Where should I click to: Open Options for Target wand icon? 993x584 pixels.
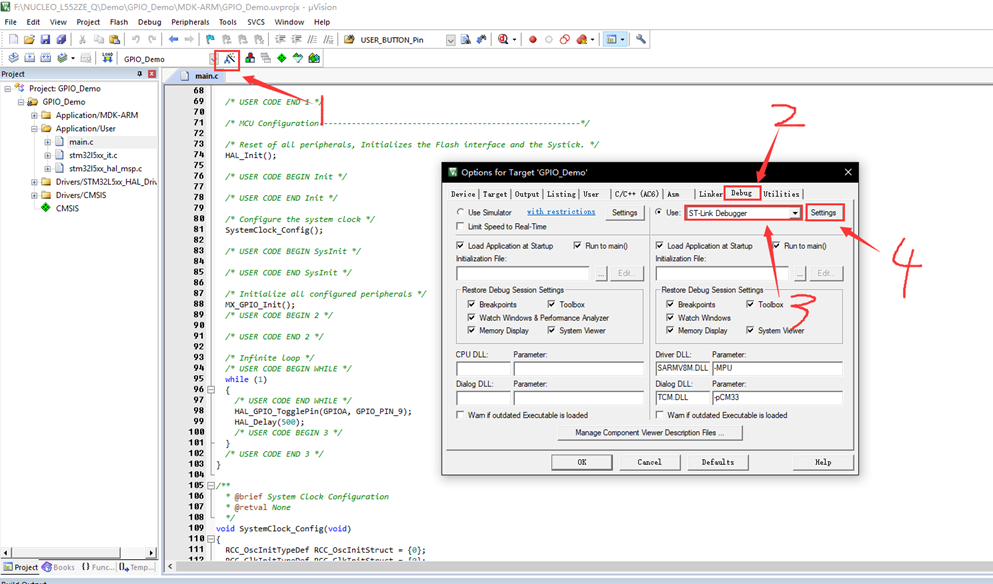pyautogui.click(x=230, y=58)
